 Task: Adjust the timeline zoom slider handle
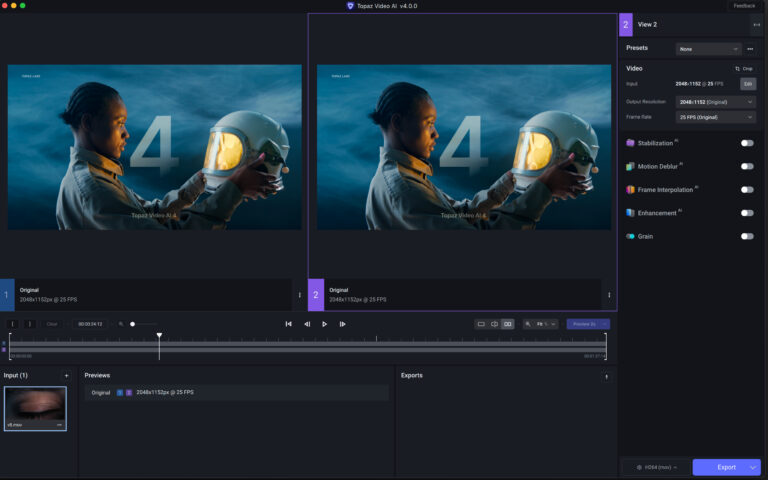[132, 324]
